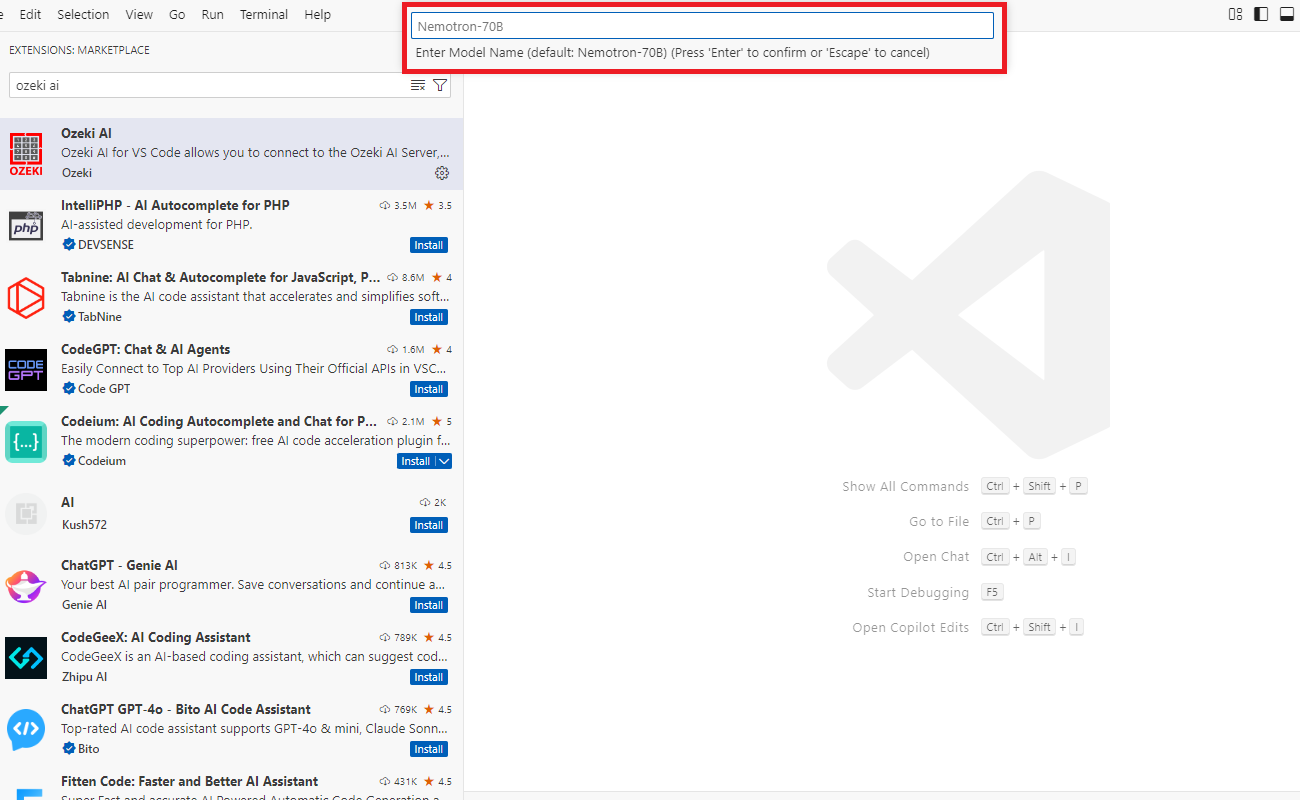Click Zhipu AI publisher name
This screenshot has width=1300, height=800.
(x=84, y=677)
